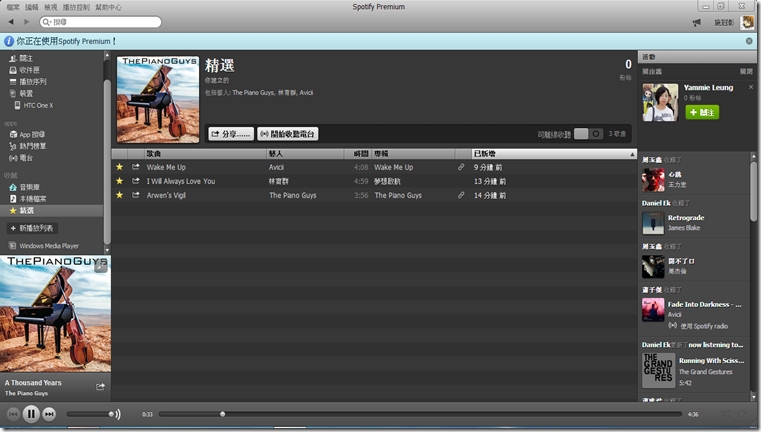The image size is (761, 432).
Task: Sort by the 已新增 added column header
Action: point(554,154)
